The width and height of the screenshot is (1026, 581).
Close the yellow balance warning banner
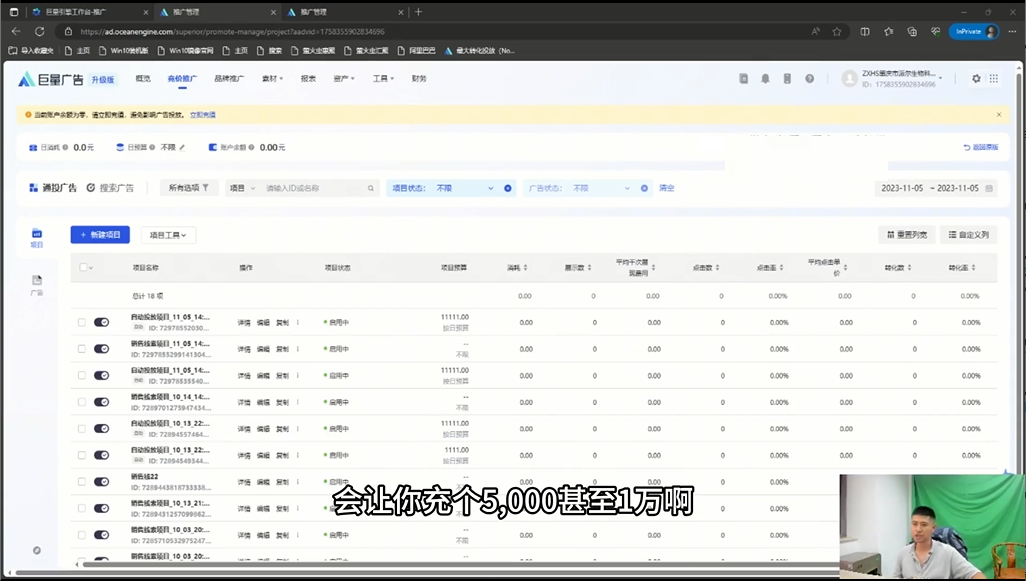[x=999, y=114]
